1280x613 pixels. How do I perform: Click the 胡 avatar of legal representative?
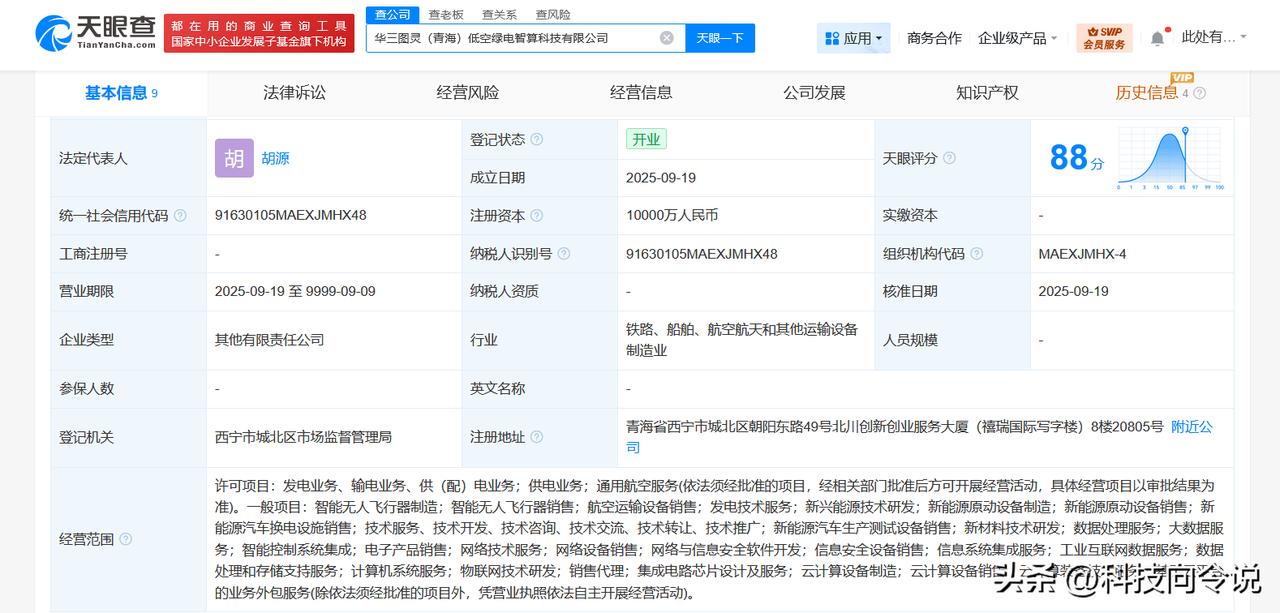click(234, 158)
